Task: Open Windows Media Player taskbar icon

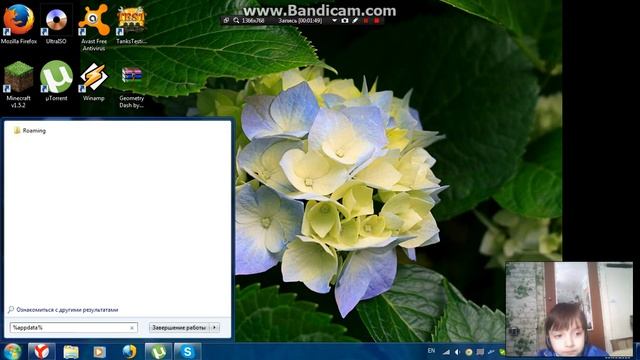Action: (100, 351)
